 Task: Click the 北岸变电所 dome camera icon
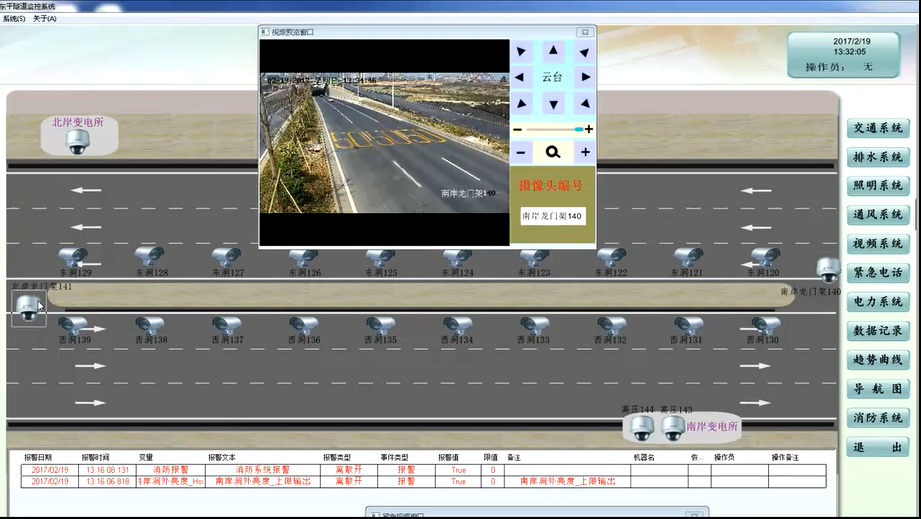tap(78, 142)
